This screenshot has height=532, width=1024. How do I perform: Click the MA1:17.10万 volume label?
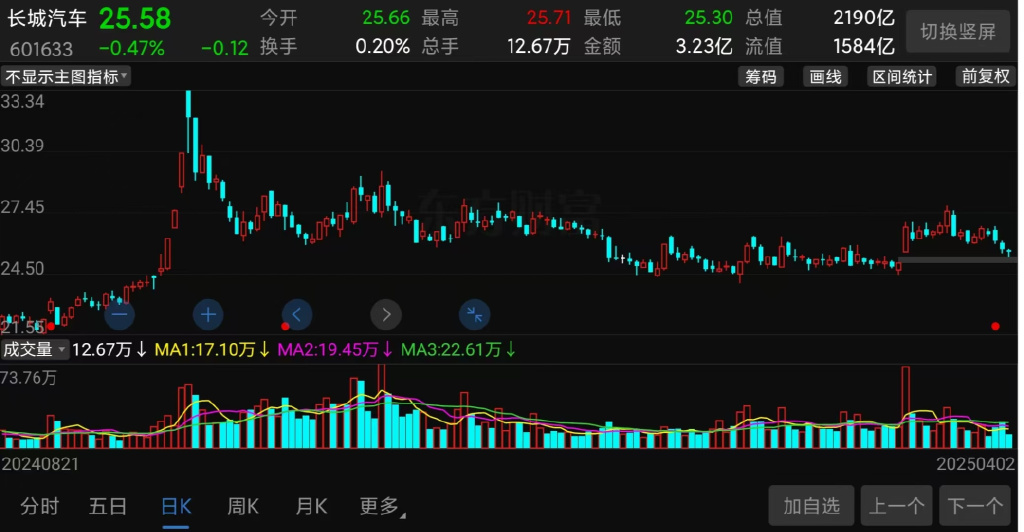pos(212,350)
